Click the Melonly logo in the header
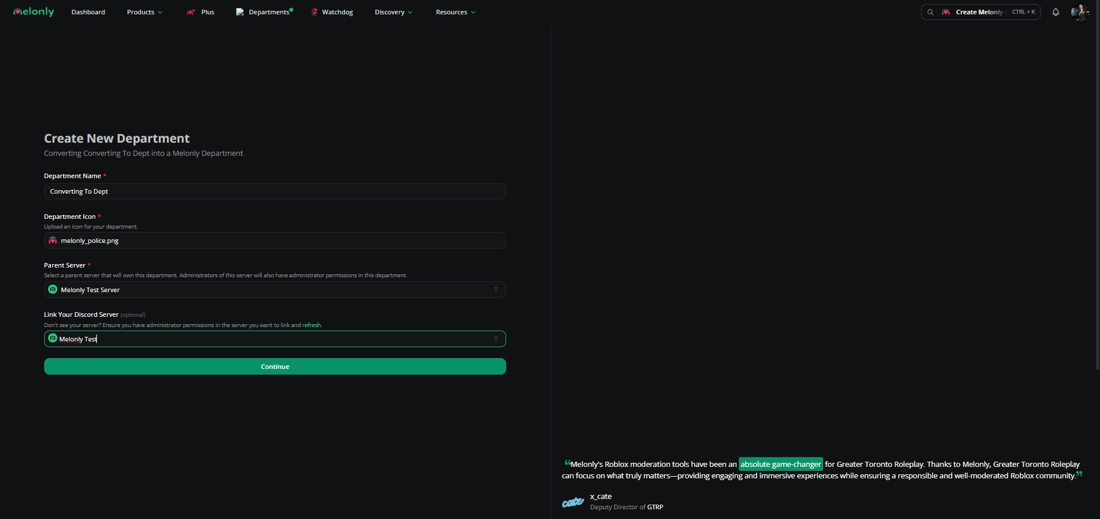Viewport: 1100px width, 519px height. point(33,12)
